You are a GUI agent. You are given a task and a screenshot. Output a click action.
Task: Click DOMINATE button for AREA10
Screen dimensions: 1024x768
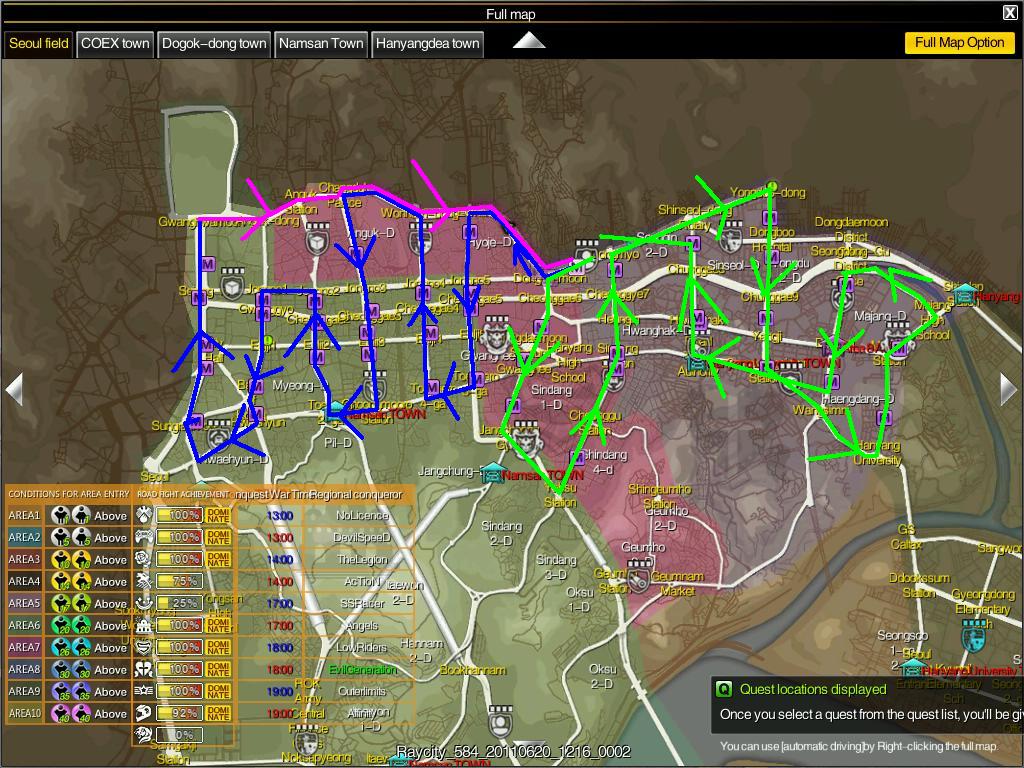[x=218, y=713]
